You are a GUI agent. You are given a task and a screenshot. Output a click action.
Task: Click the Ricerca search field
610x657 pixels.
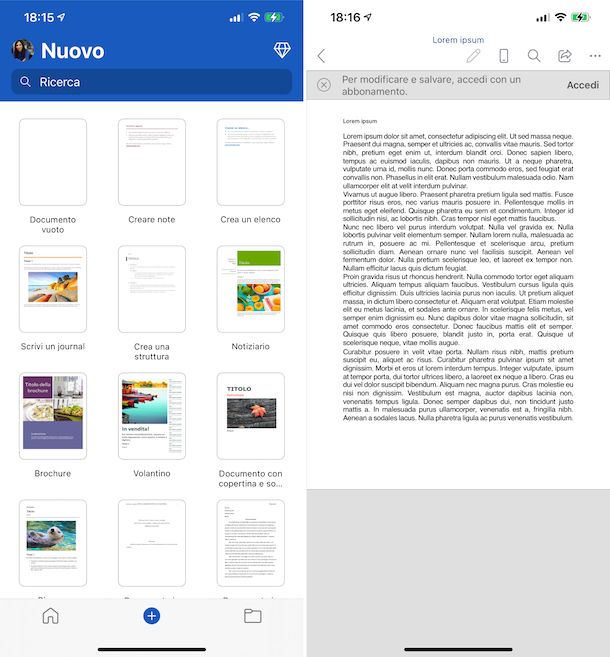(x=152, y=82)
